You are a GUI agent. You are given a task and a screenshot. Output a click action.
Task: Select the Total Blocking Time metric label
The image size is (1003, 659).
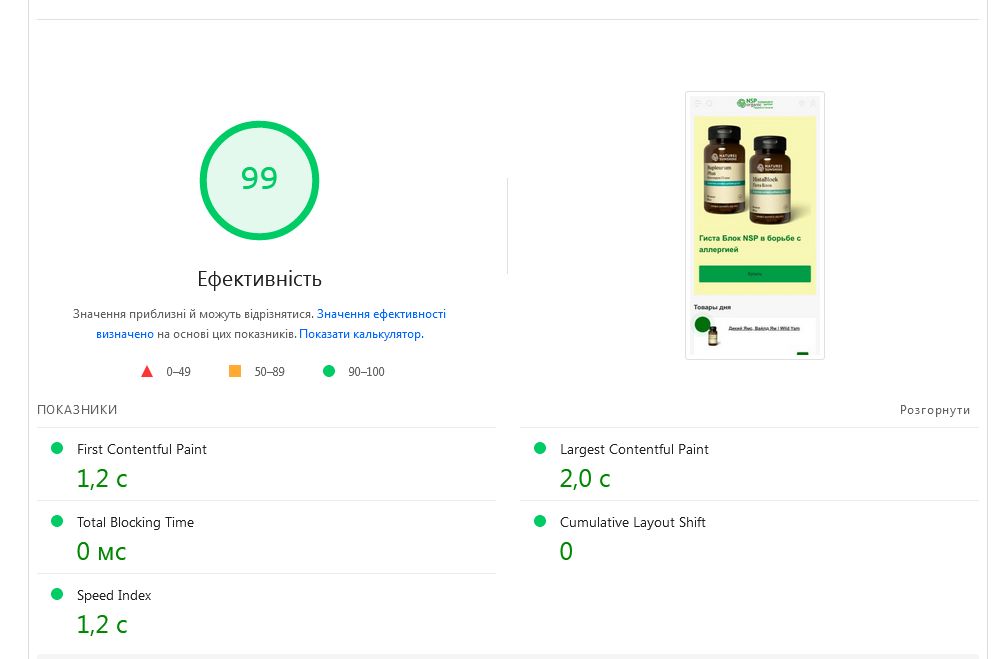tap(135, 522)
